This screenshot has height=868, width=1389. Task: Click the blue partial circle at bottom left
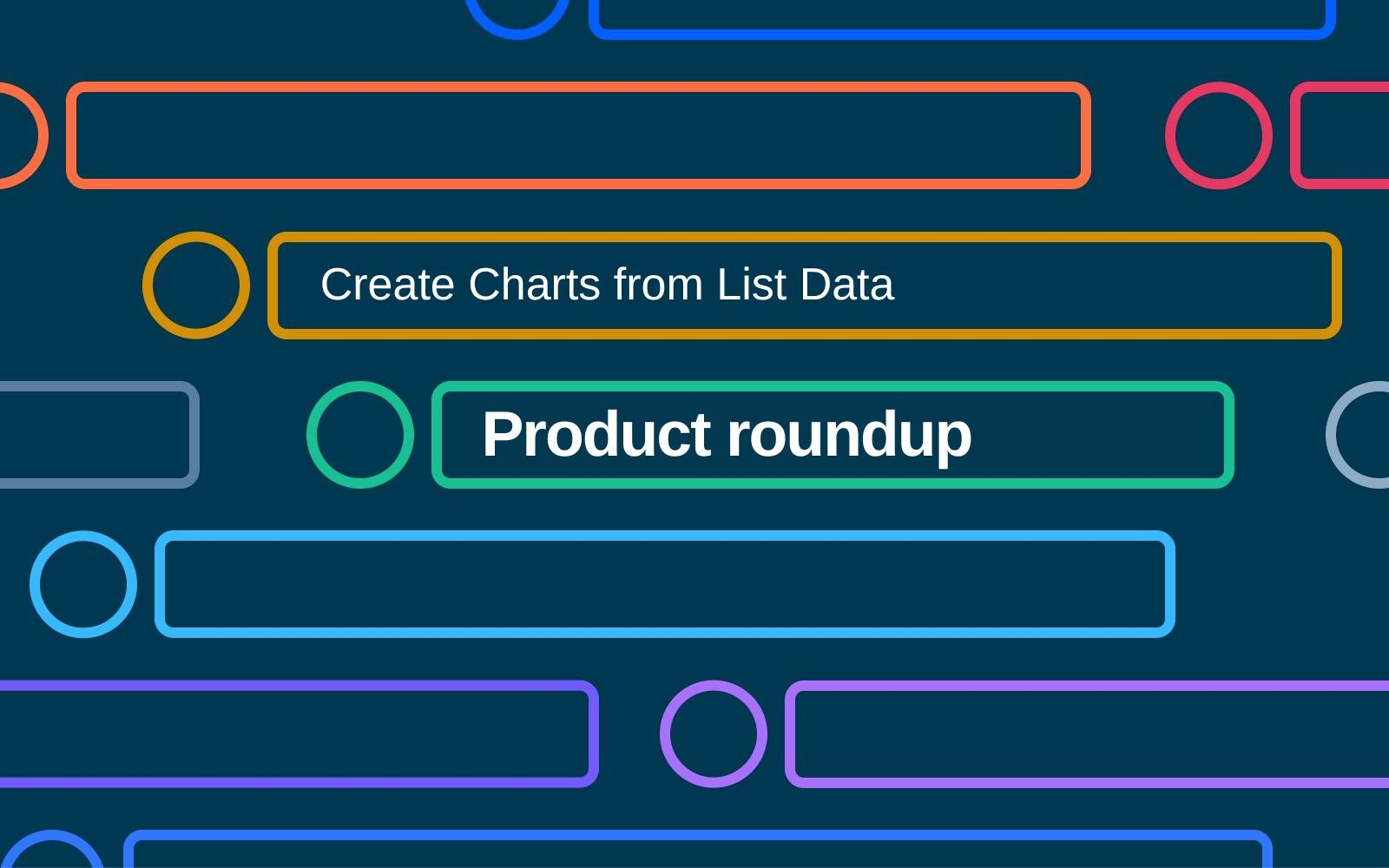coord(52,851)
